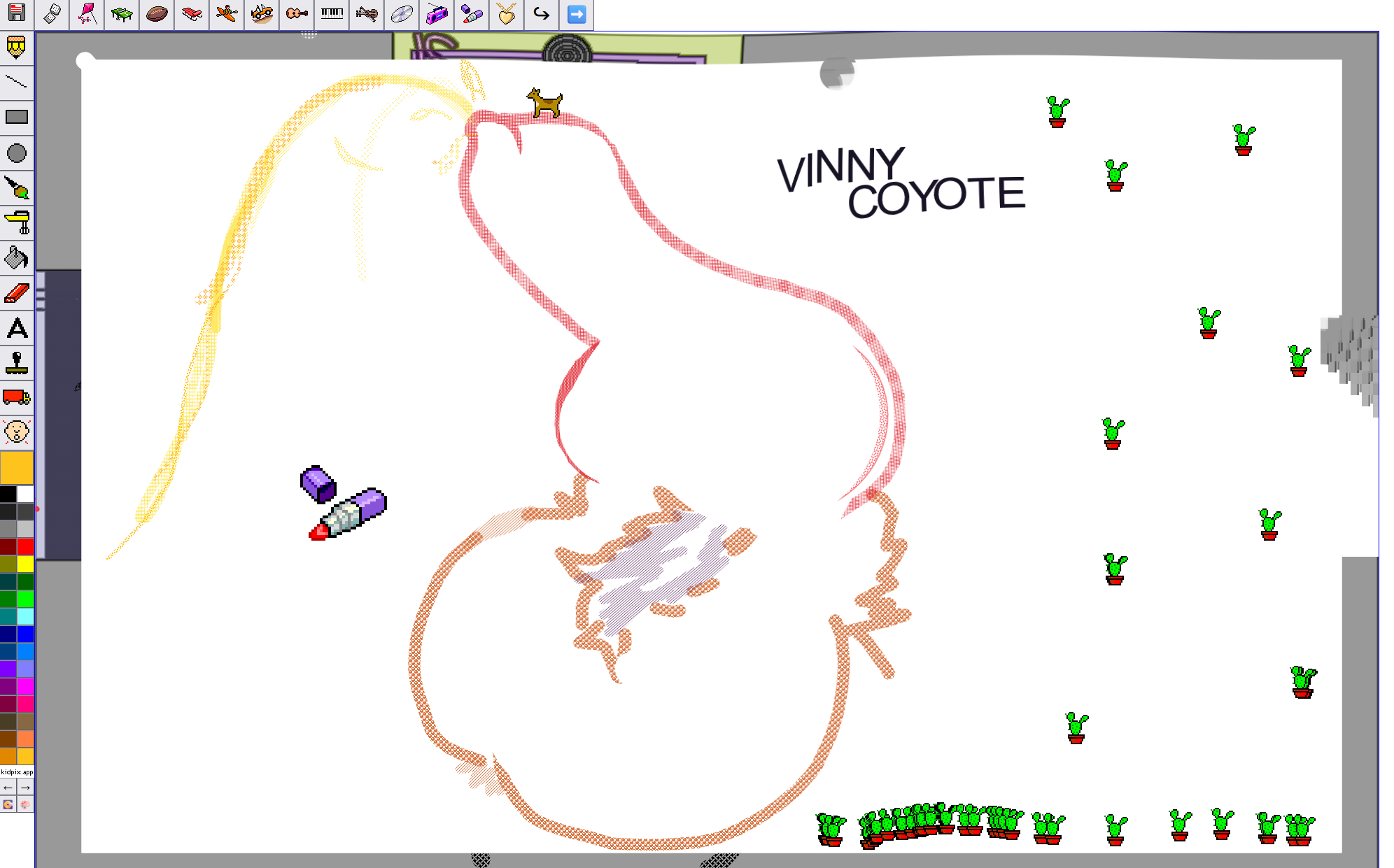Choose the red Moving Truck tool
1394x868 pixels.
click(16, 397)
